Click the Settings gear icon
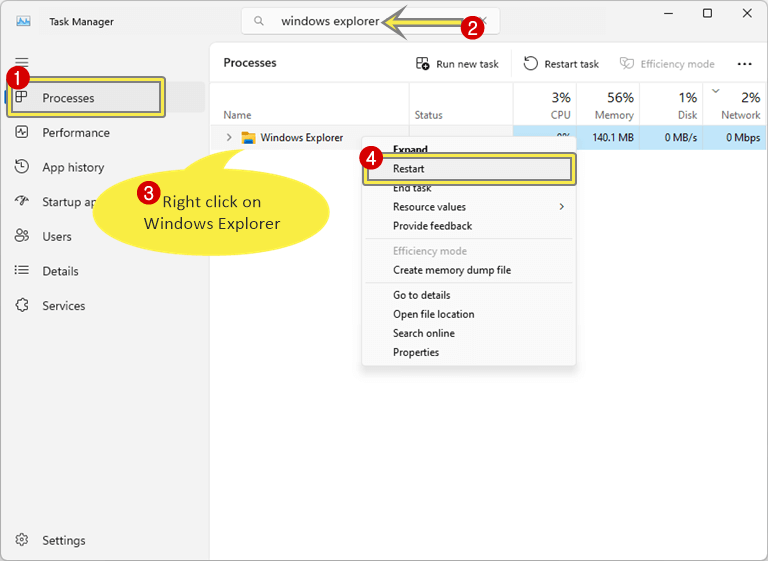The height and width of the screenshot is (561, 768). [x=22, y=539]
